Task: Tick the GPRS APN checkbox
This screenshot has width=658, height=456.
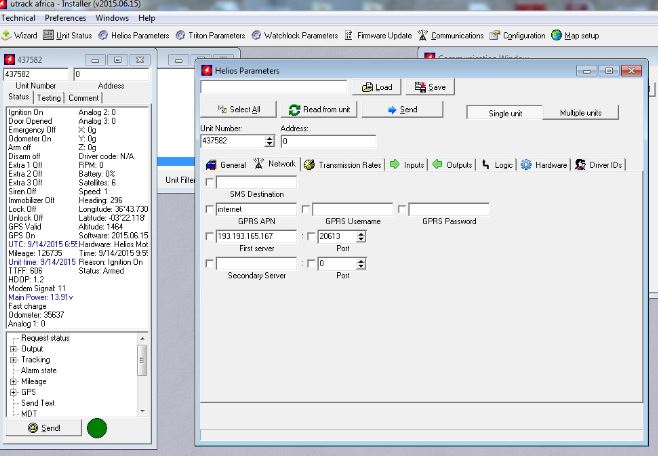Action: pos(209,209)
